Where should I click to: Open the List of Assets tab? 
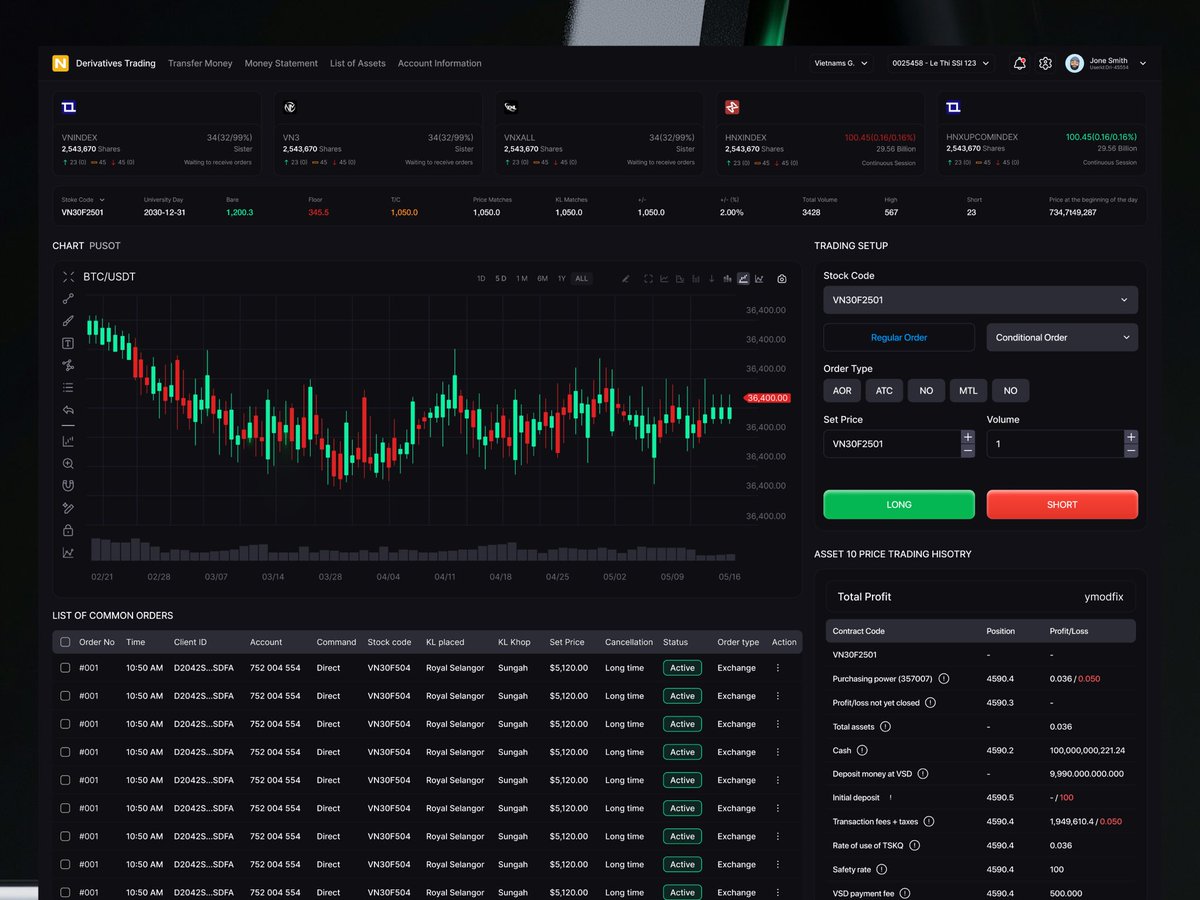coord(357,63)
